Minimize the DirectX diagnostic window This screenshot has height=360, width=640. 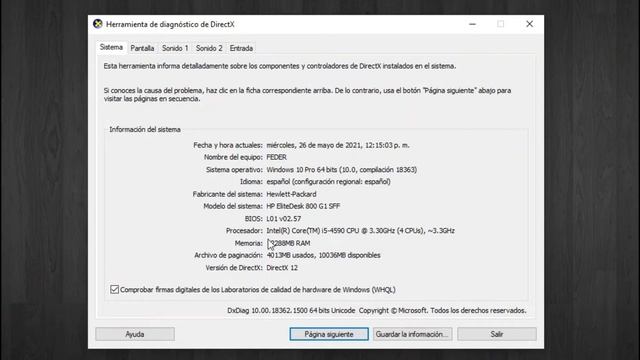[472, 24]
